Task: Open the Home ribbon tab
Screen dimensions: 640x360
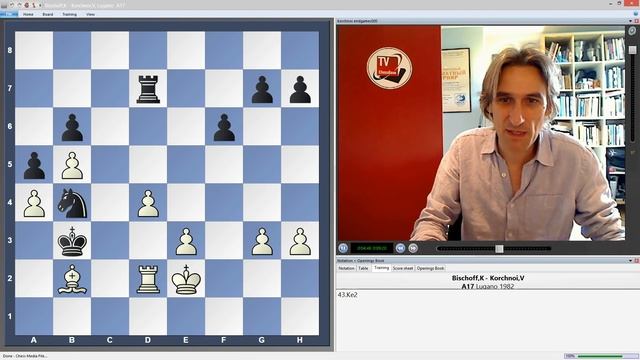Action: coord(28,14)
